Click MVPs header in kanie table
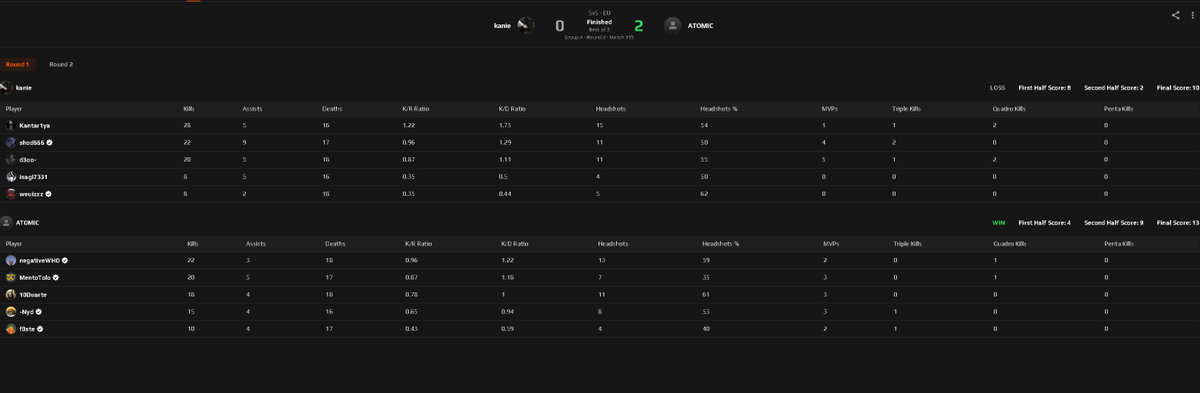 coord(829,108)
